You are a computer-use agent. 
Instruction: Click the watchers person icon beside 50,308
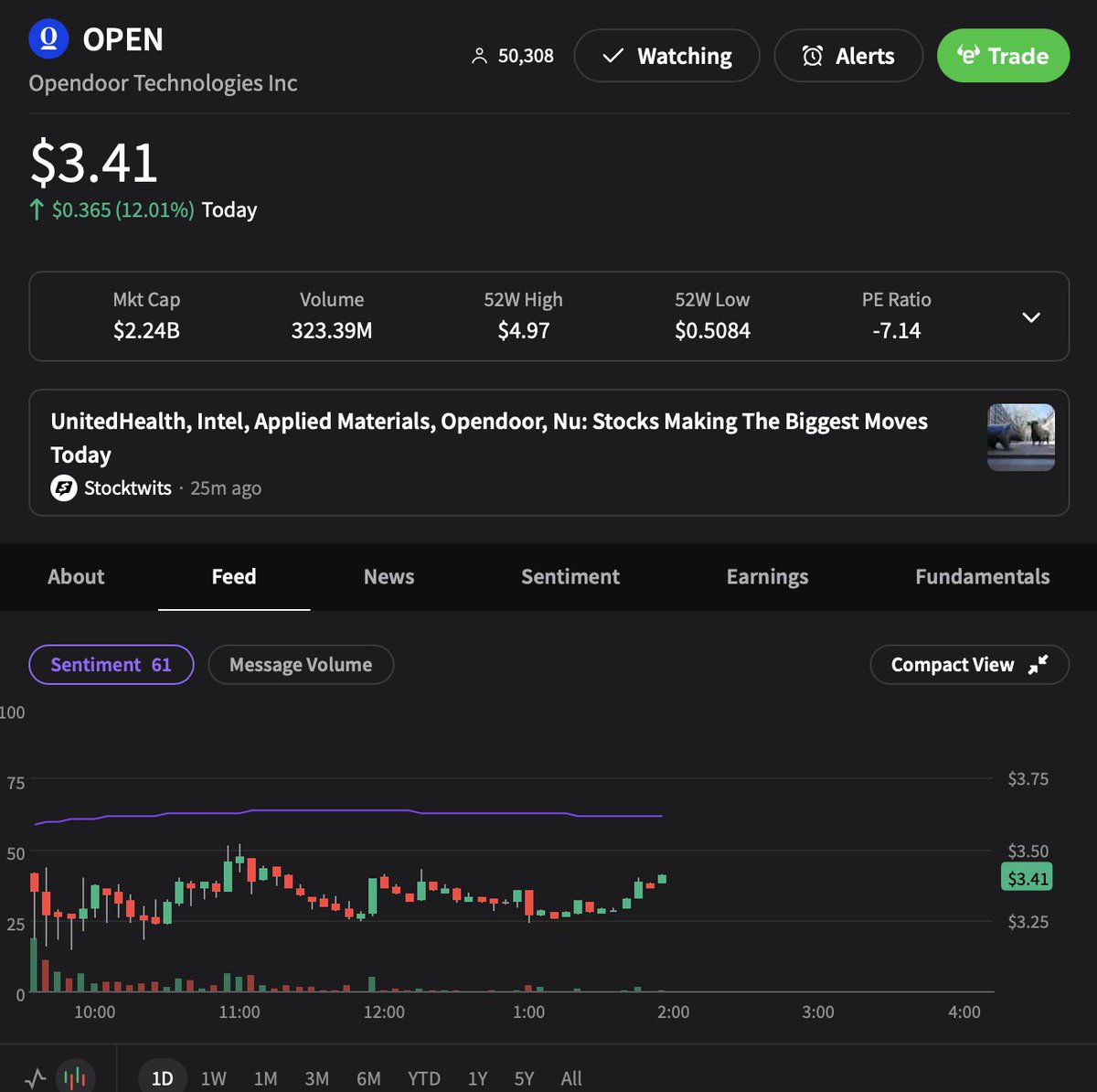click(479, 57)
